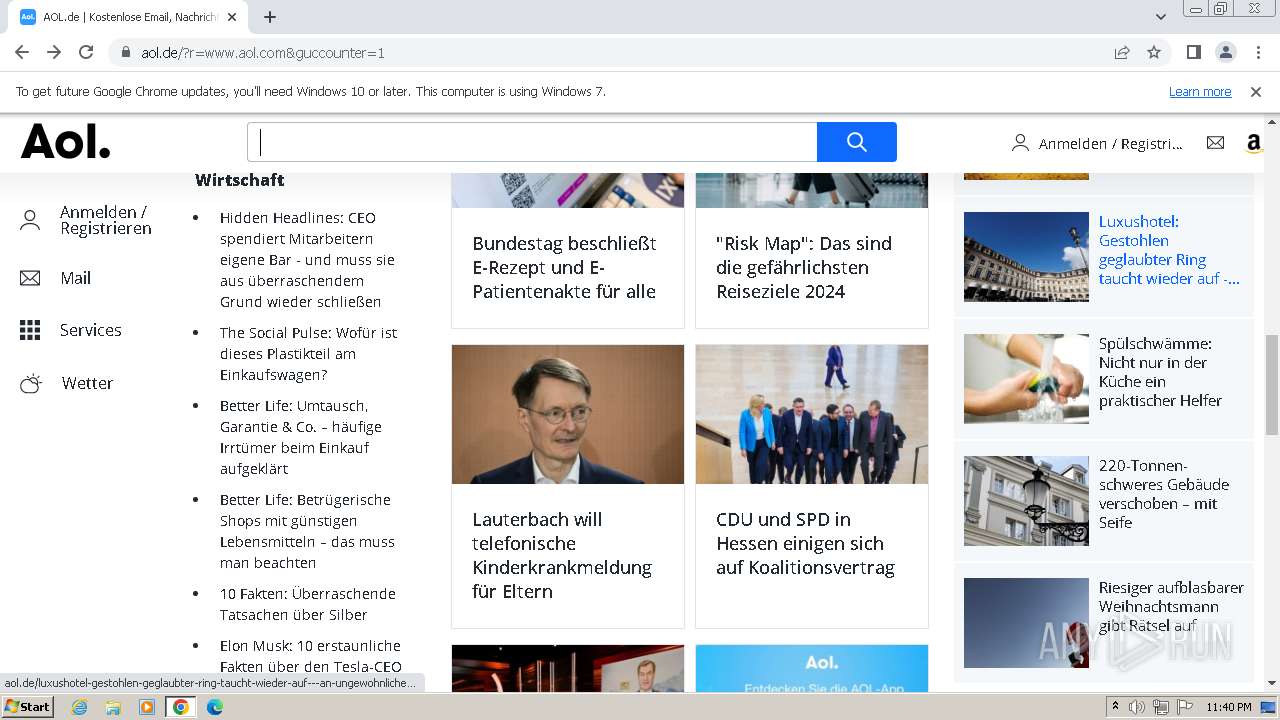Click Lauterbach portrait thumbnail

pyautogui.click(x=568, y=414)
